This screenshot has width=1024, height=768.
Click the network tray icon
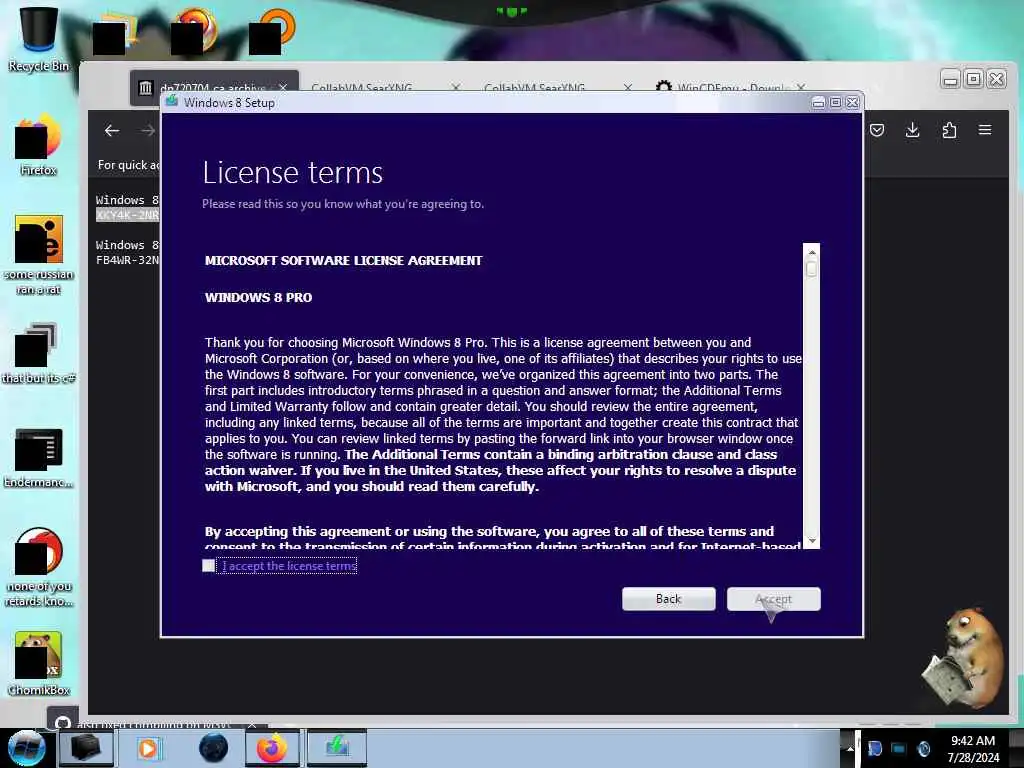899,748
